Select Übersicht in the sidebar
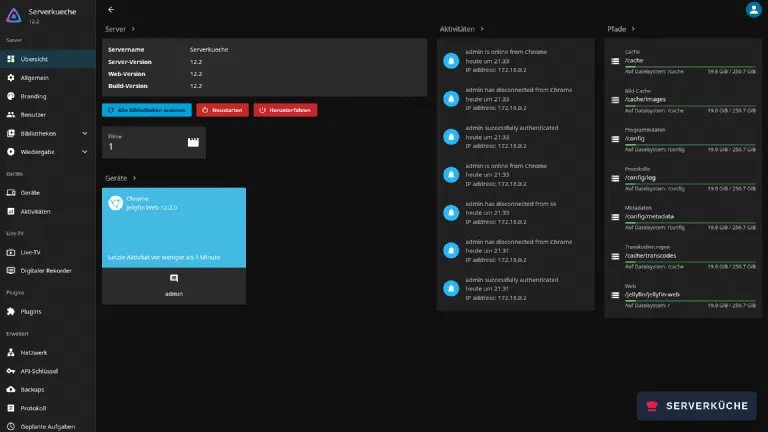 (x=48, y=59)
